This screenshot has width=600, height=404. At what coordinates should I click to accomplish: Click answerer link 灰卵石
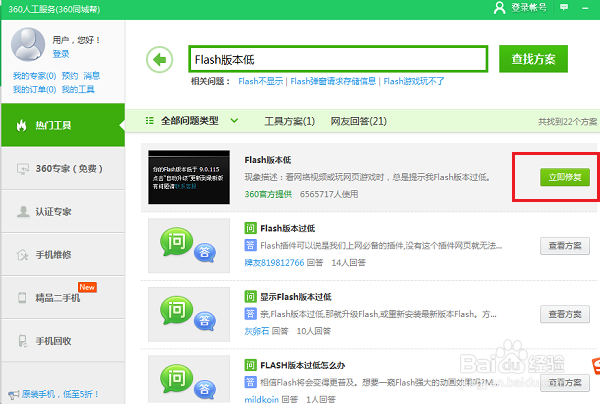(257, 331)
